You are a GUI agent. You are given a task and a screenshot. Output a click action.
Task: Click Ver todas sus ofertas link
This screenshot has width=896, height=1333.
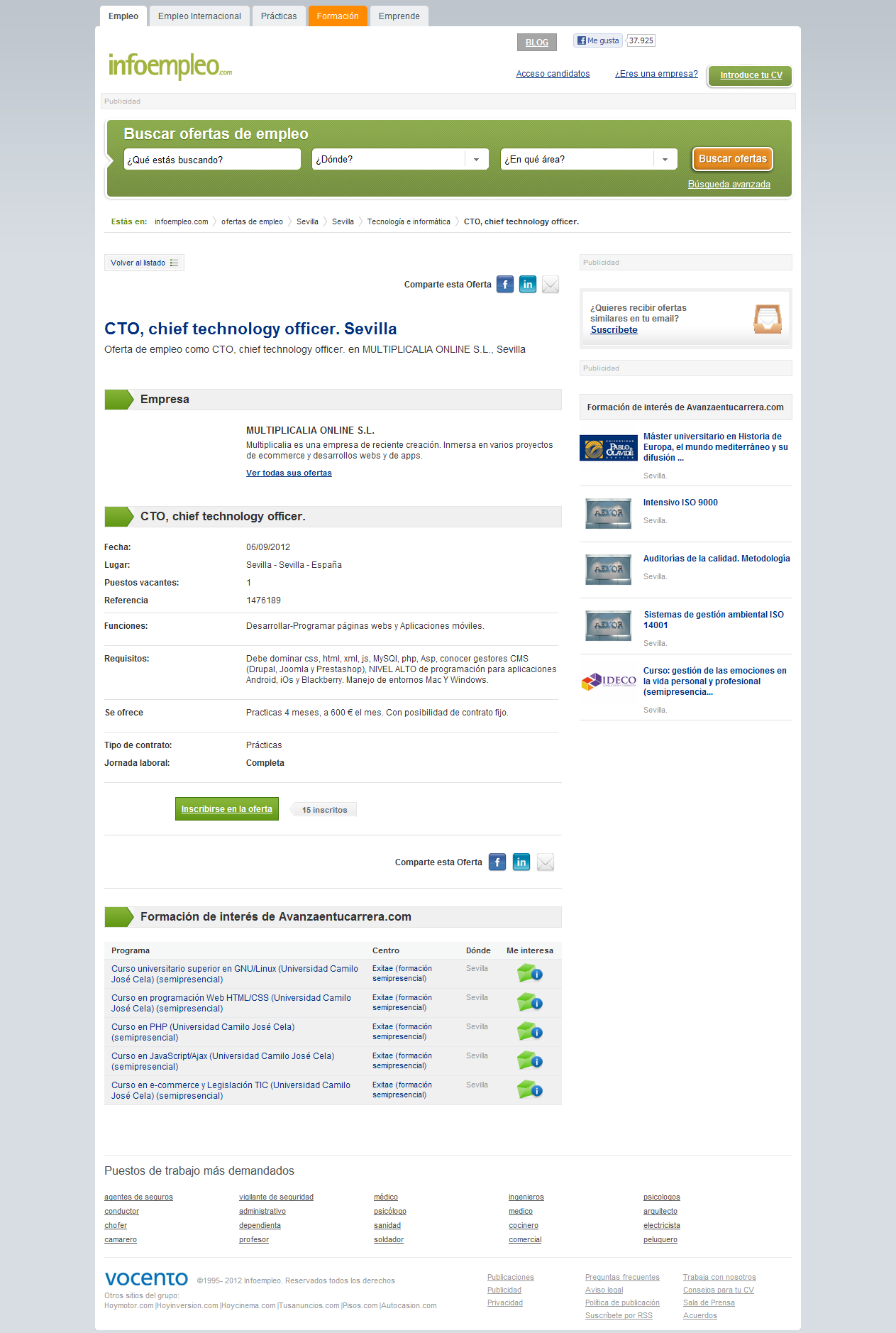click(x=289, y=473)
